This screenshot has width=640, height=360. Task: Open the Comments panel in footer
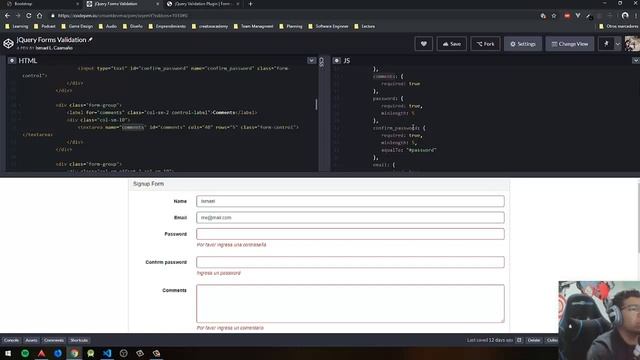[x=53, y=340]
